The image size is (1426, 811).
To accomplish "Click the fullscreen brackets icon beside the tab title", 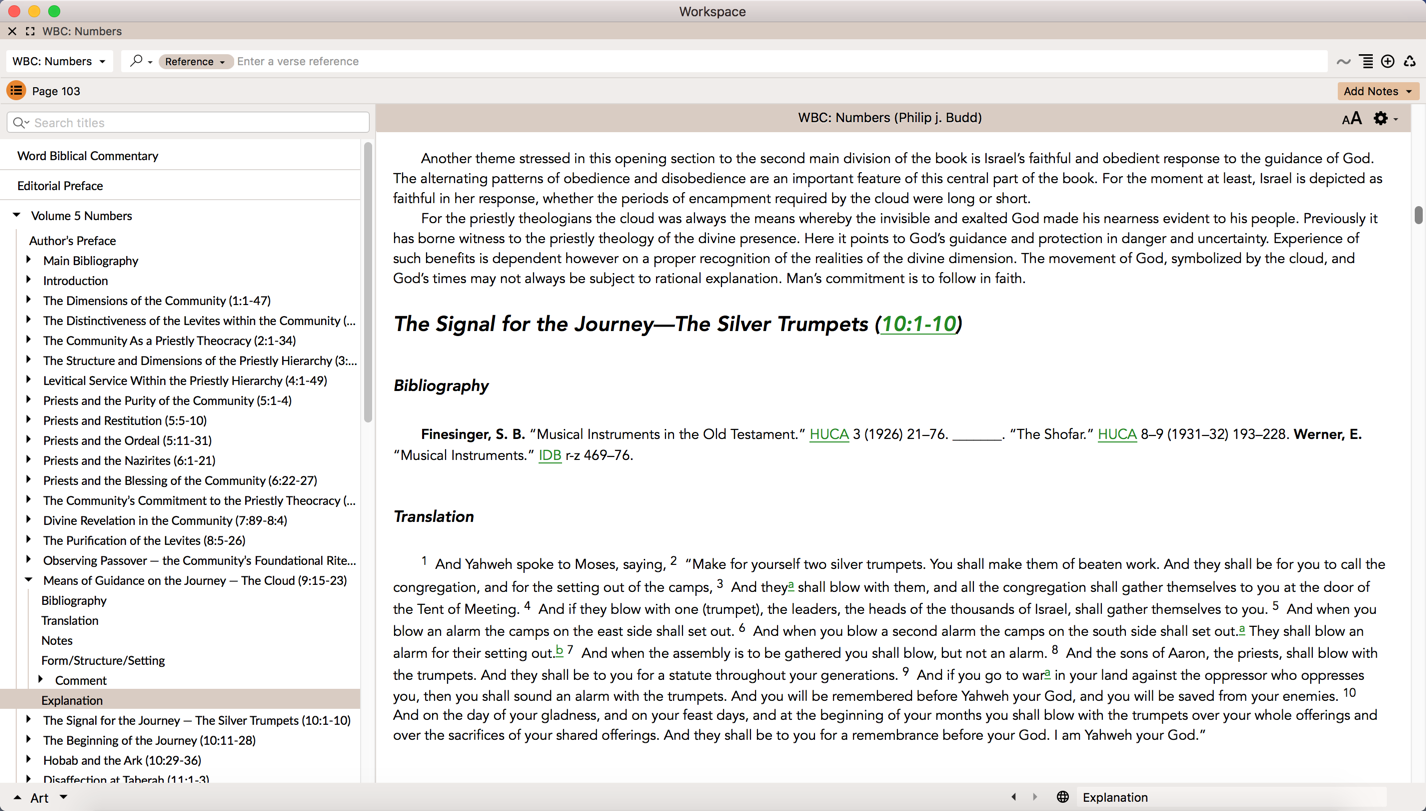I will 30,32.
